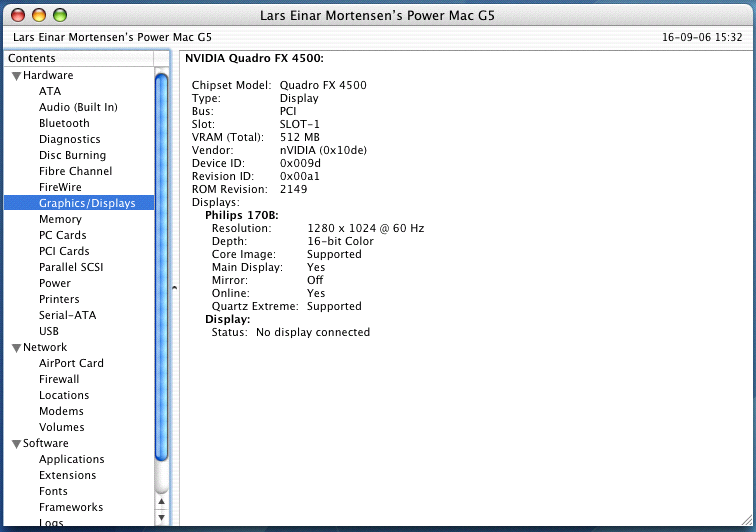This screenshot has width=756, height=532.
Task: Select Diagnostics entry
Action: point(69,139)
